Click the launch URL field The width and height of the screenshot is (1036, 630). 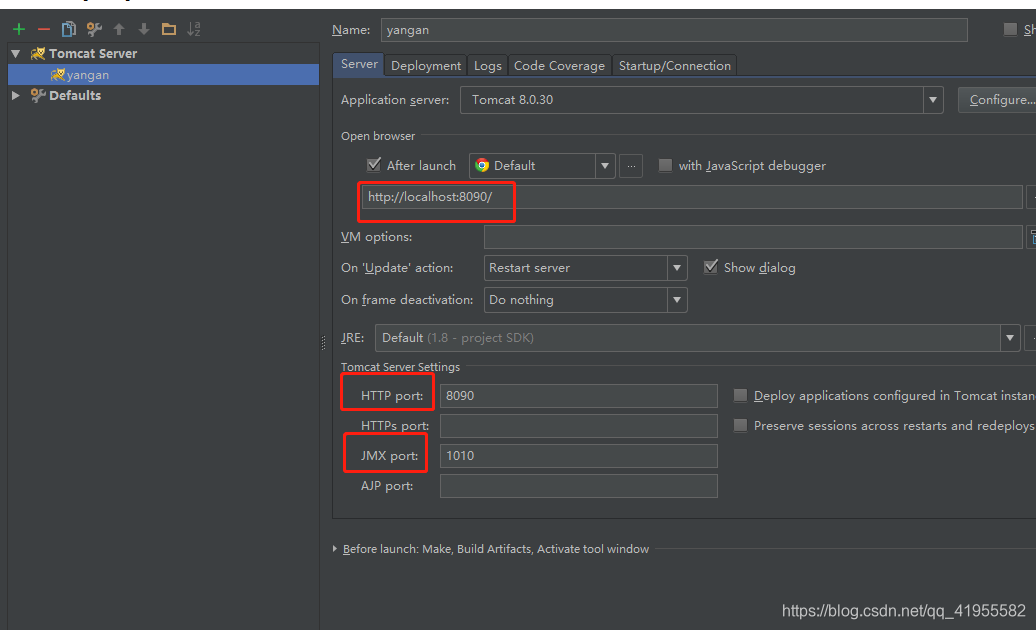point(692,197)
